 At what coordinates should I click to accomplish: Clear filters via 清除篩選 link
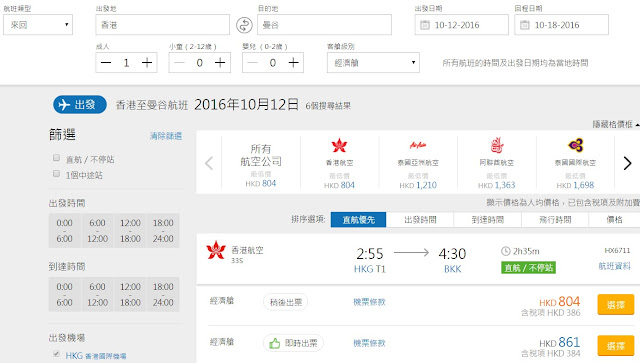click(x=166, y=136)
